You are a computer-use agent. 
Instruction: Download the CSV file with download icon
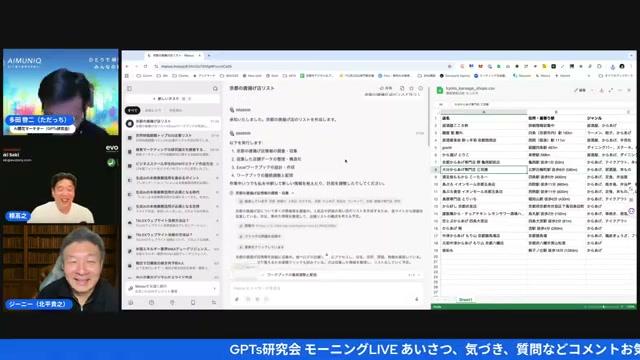click(601, 90)
